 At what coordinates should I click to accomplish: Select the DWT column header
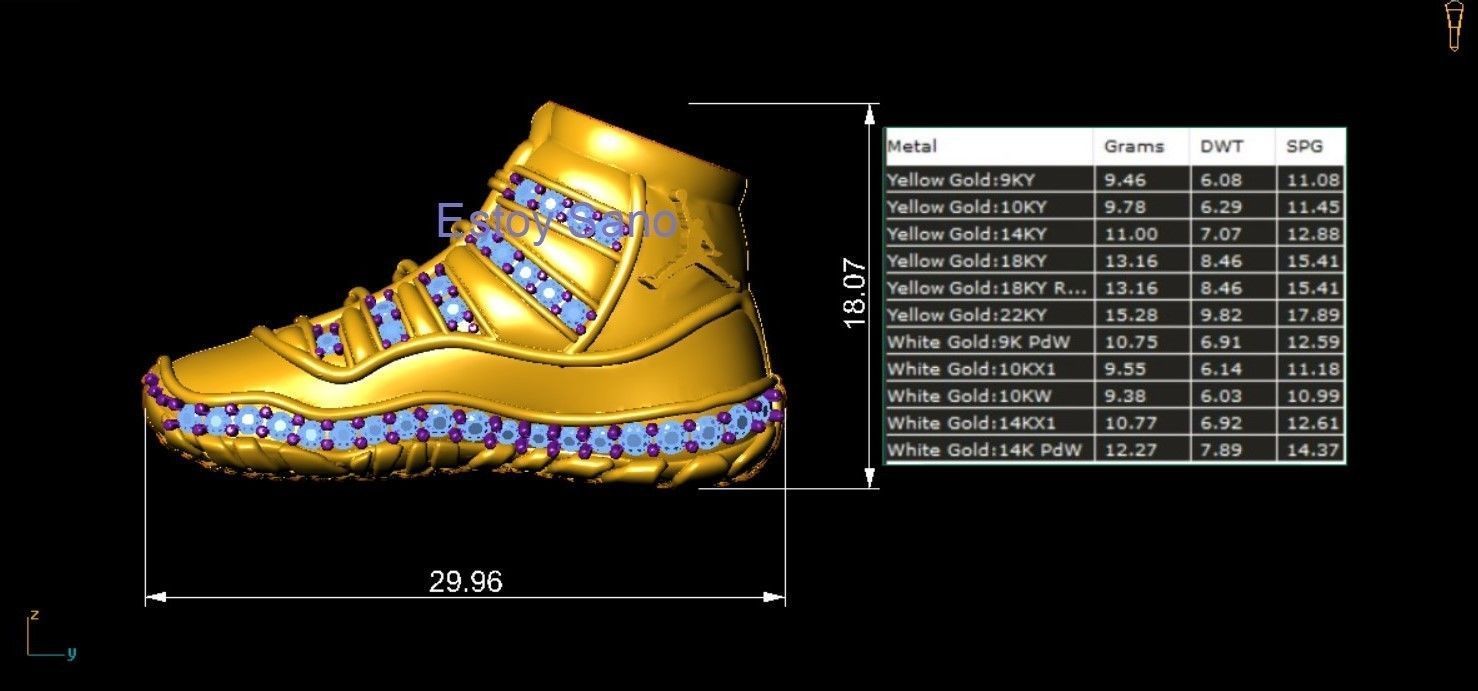pos(1221,146)
